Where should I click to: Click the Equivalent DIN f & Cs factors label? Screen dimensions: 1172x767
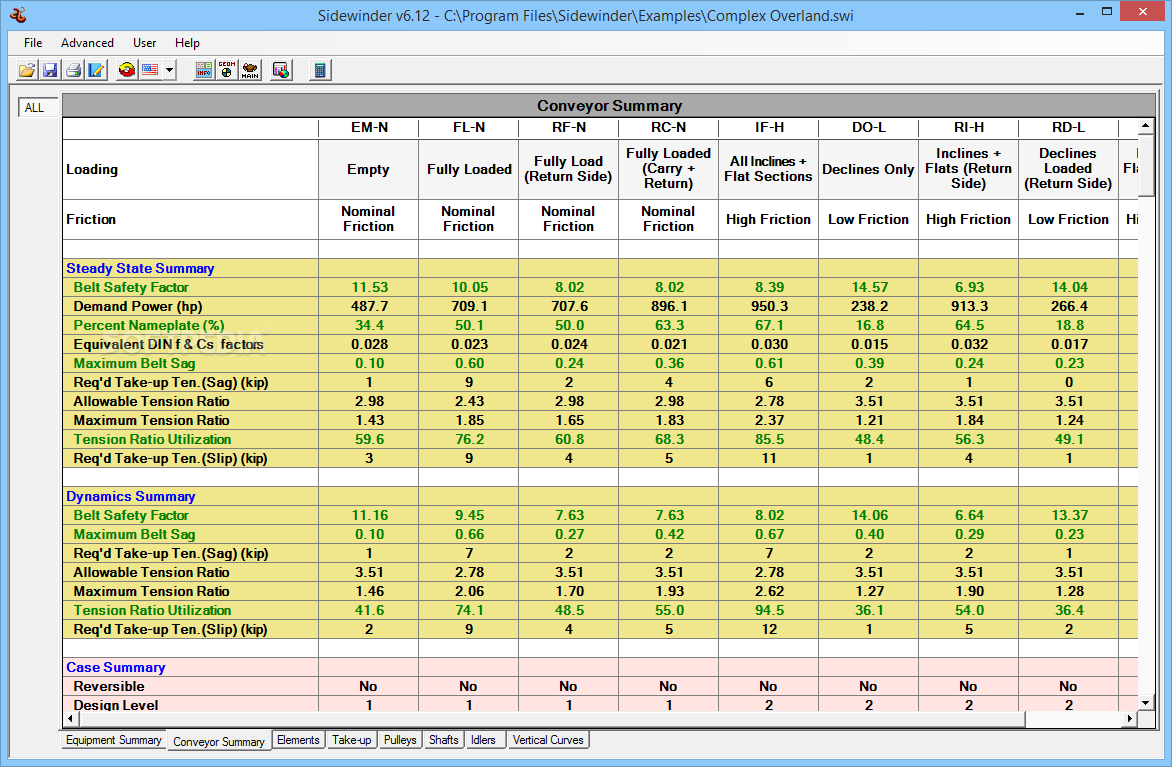point(168,345)
